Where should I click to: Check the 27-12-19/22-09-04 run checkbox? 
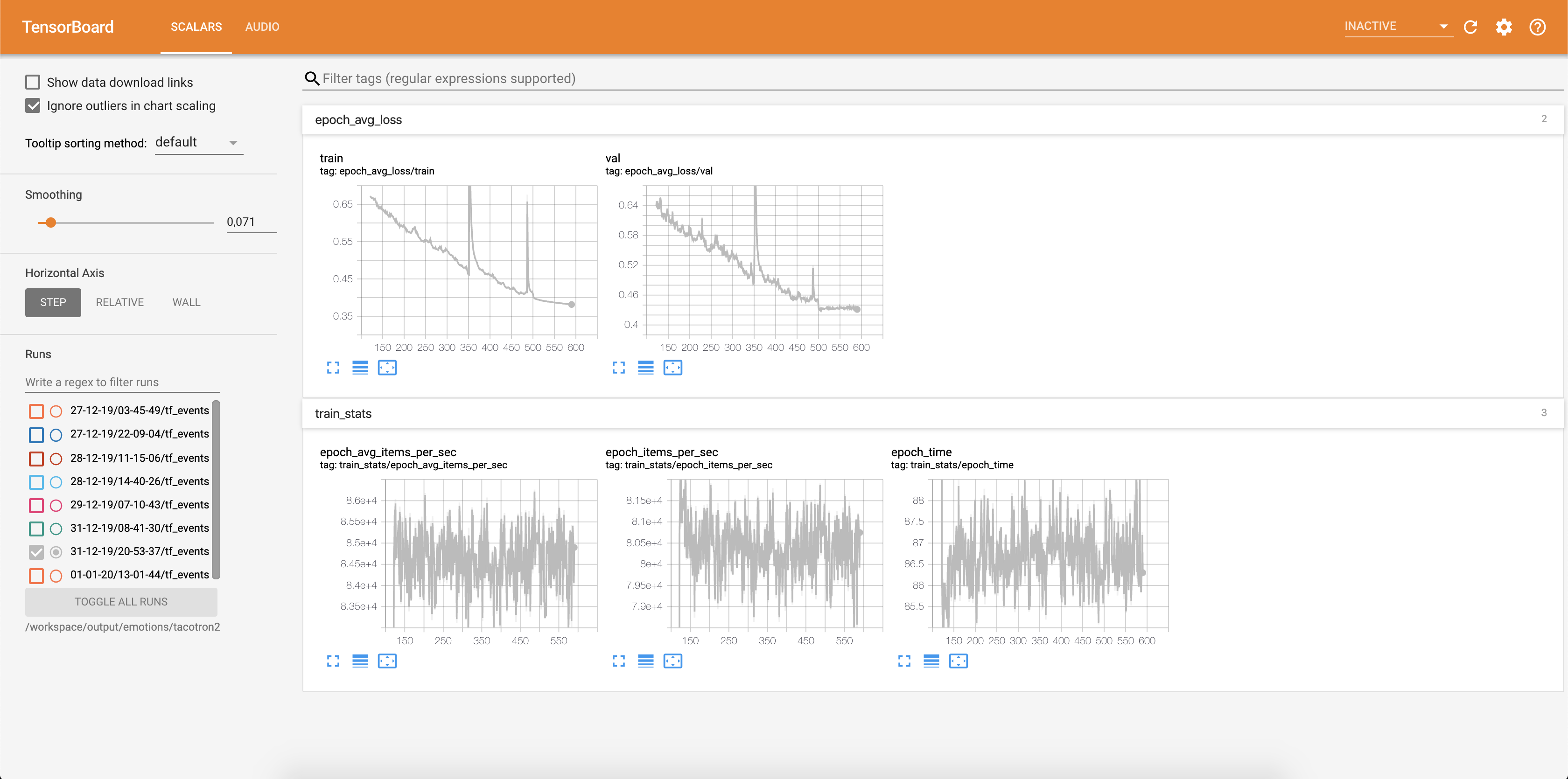point(36,435)
